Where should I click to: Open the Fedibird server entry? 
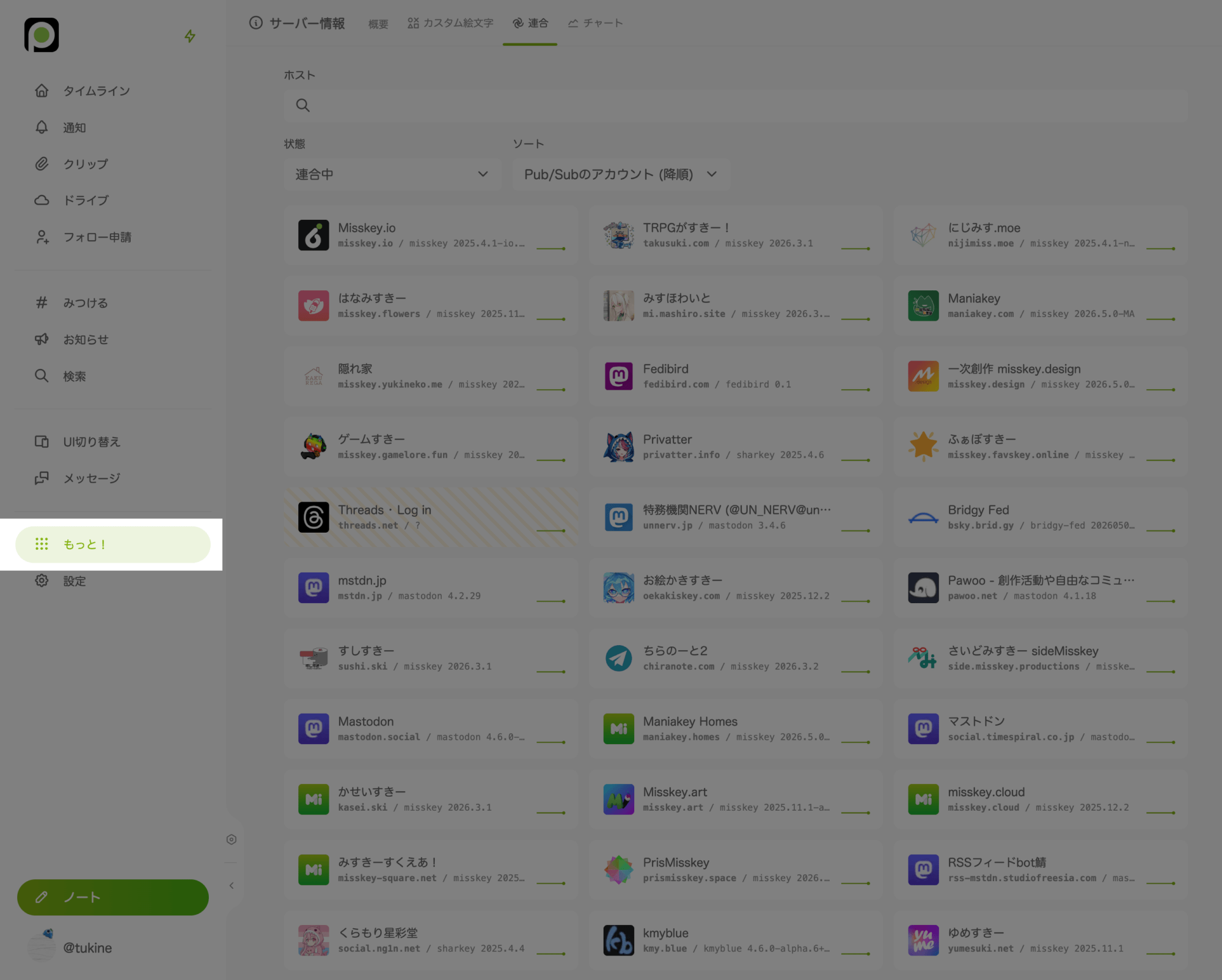coord(736,376)
